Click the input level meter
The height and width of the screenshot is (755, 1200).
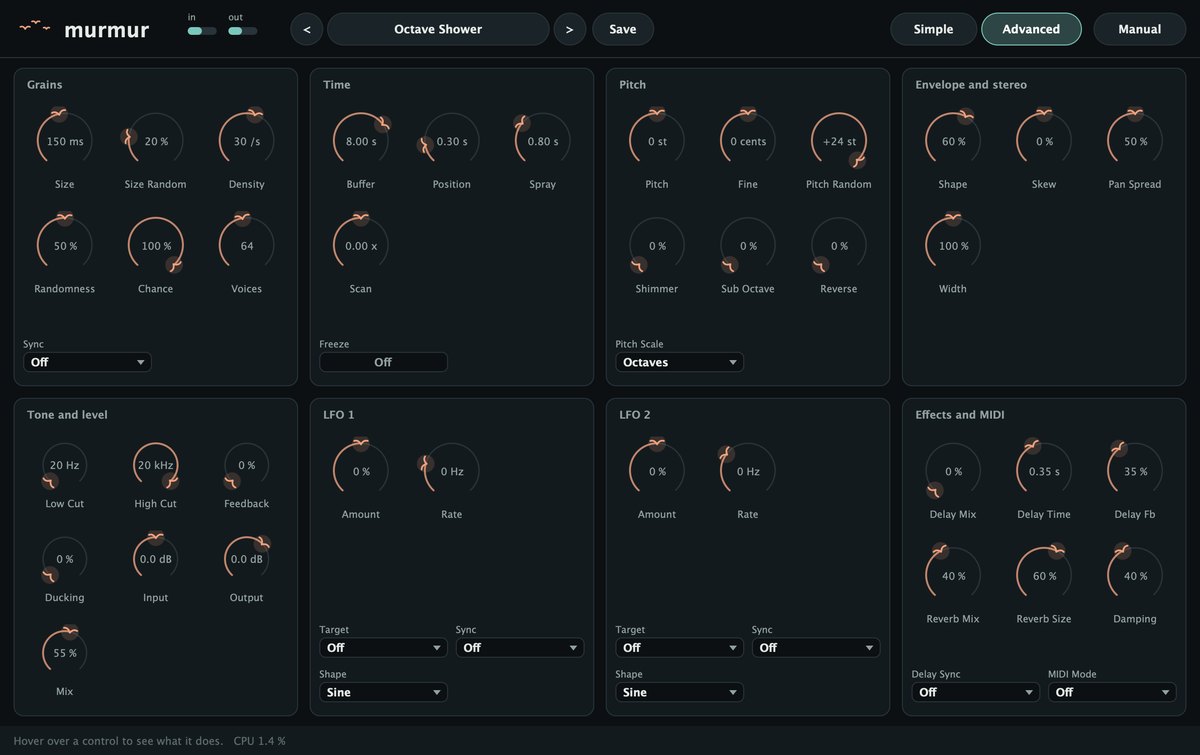pos(202,31)
